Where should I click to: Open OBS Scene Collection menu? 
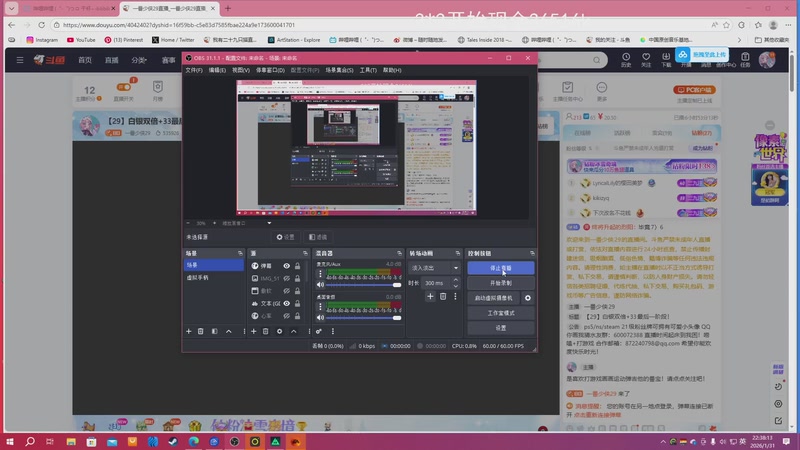339,70
